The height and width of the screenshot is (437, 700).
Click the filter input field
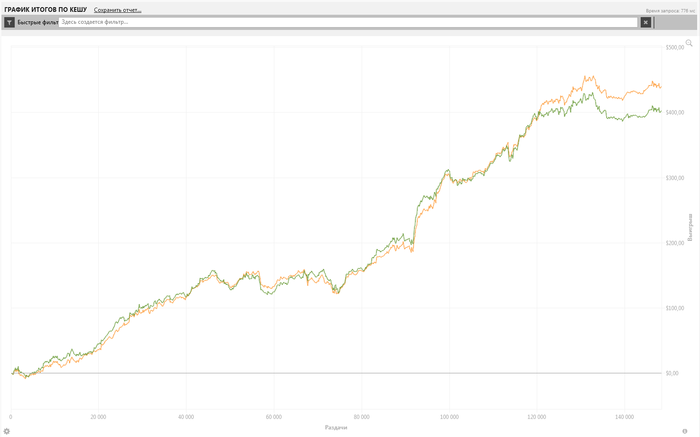point(348,22)
